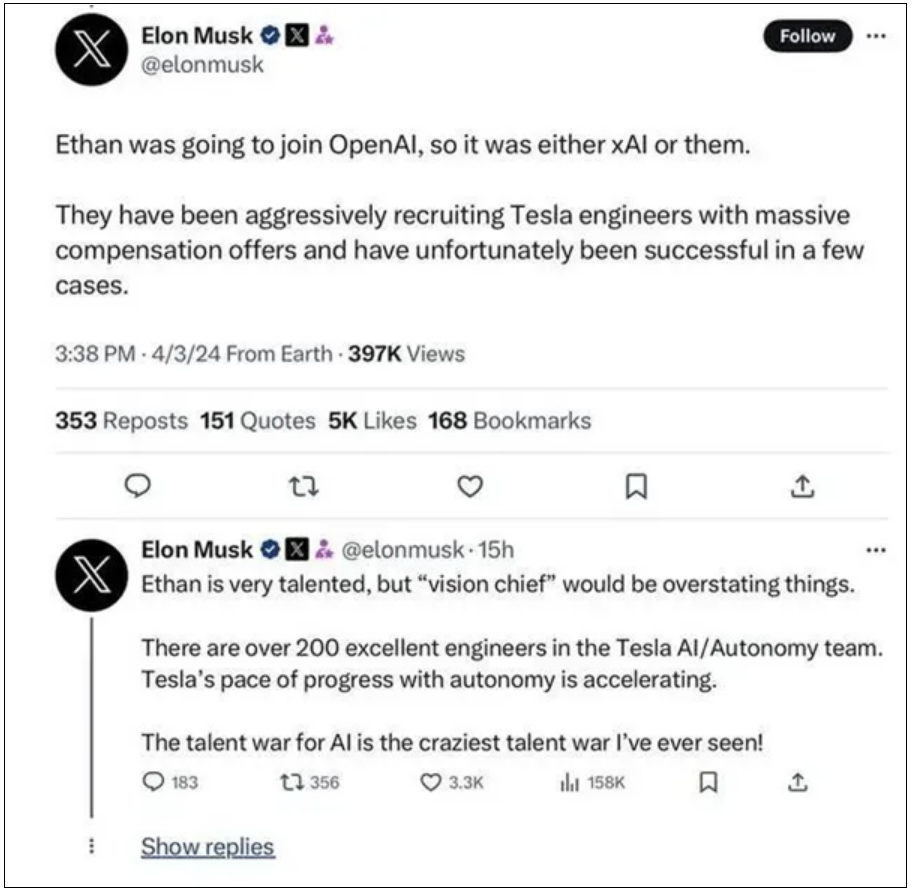Click the reply icon showing 183

(171, 782)
